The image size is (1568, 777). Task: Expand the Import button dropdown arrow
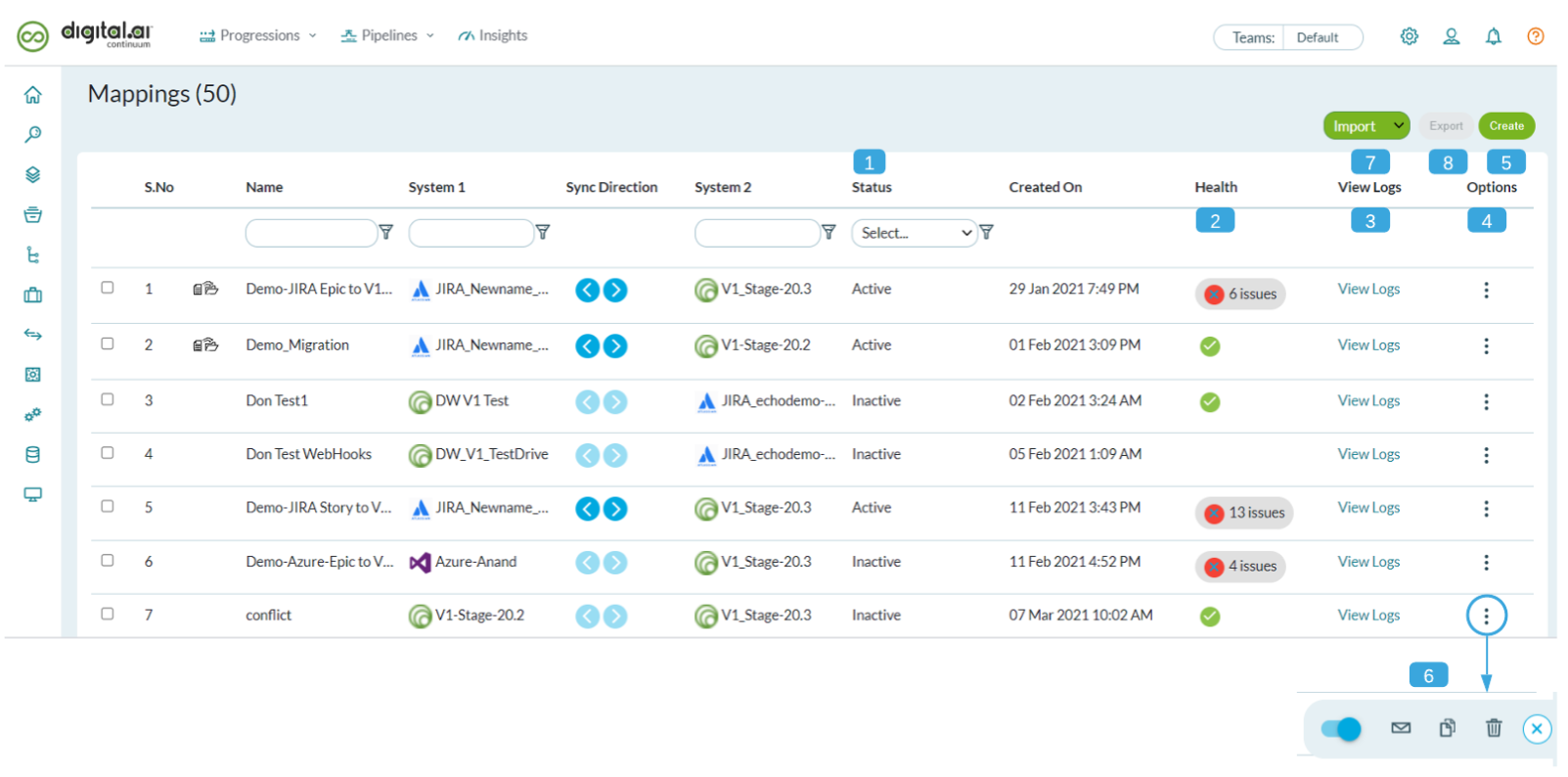click(x=1399, y=125)
